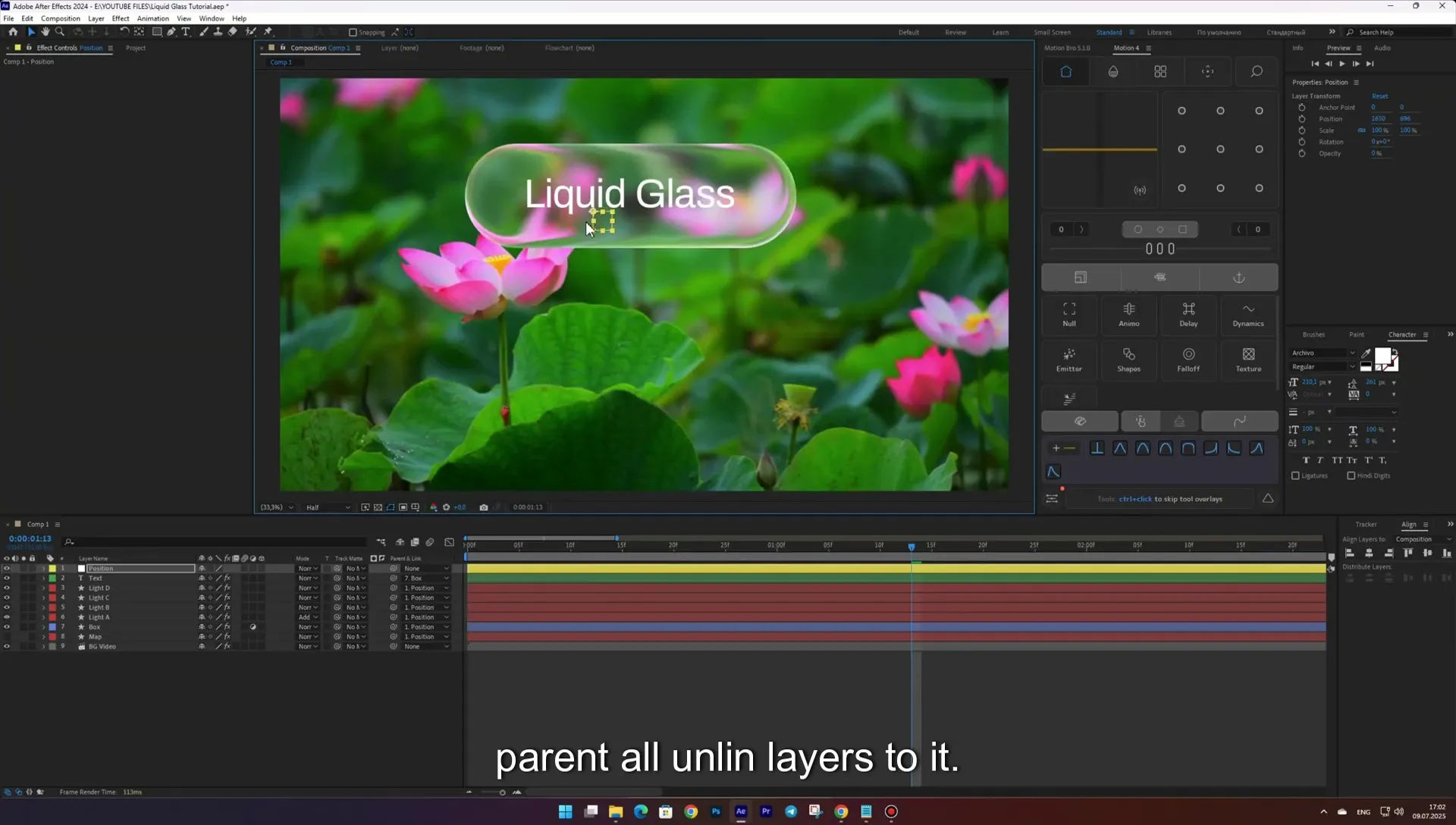The height and width of the screenshot is (825, 1456).
Task: Switch to the Small Screen workspace
Action: point(1052,33)
